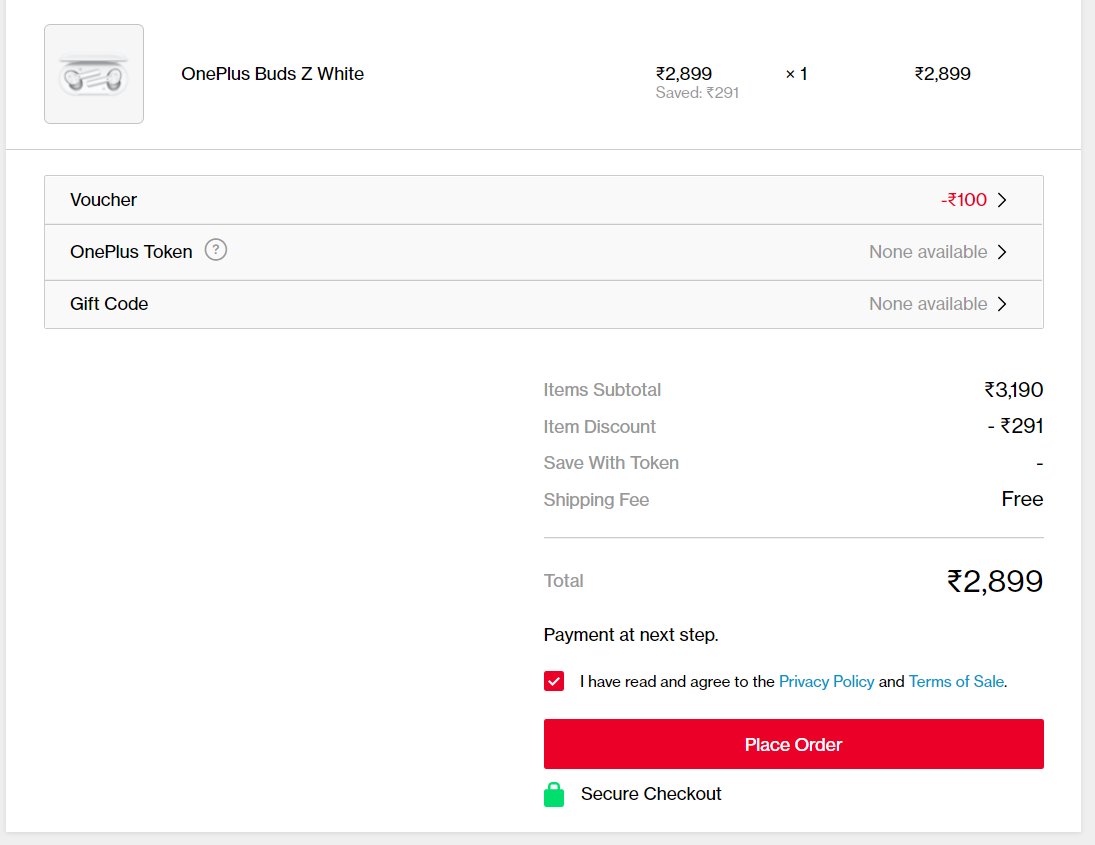Open the Terms of Sale link
1095x845 pixels.
click(x=956, y=682)
